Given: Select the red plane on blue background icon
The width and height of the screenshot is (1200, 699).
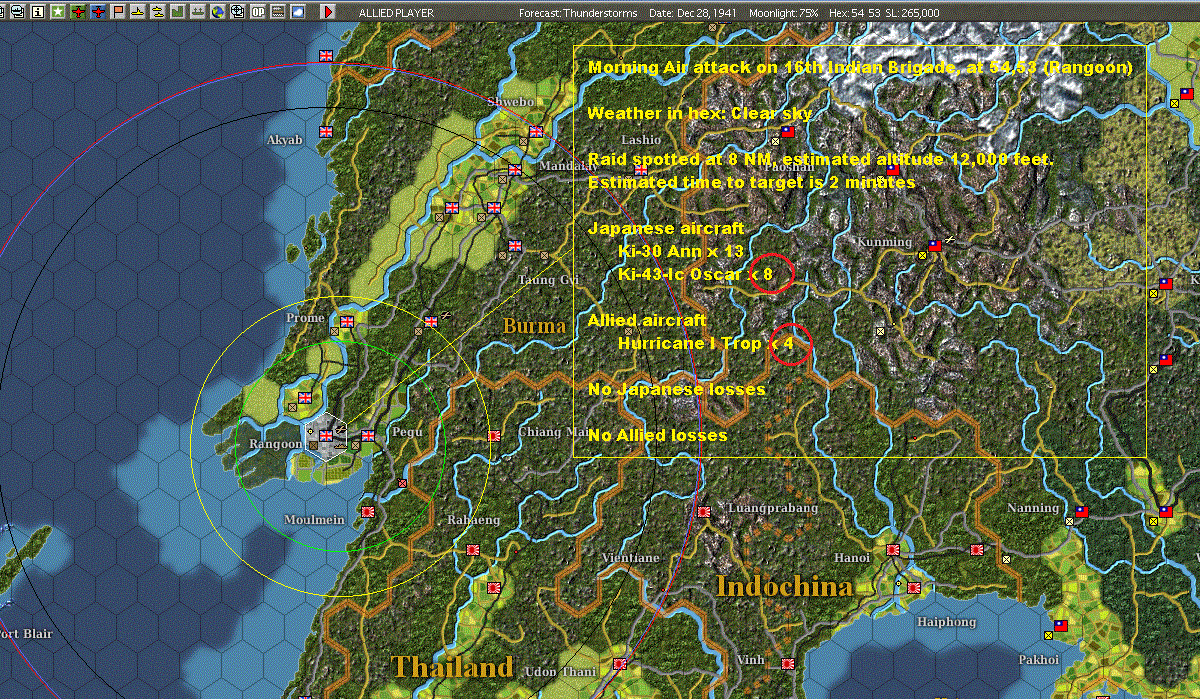Looking at the screenshot, I should pyautogui.click(x=98, y=12).
